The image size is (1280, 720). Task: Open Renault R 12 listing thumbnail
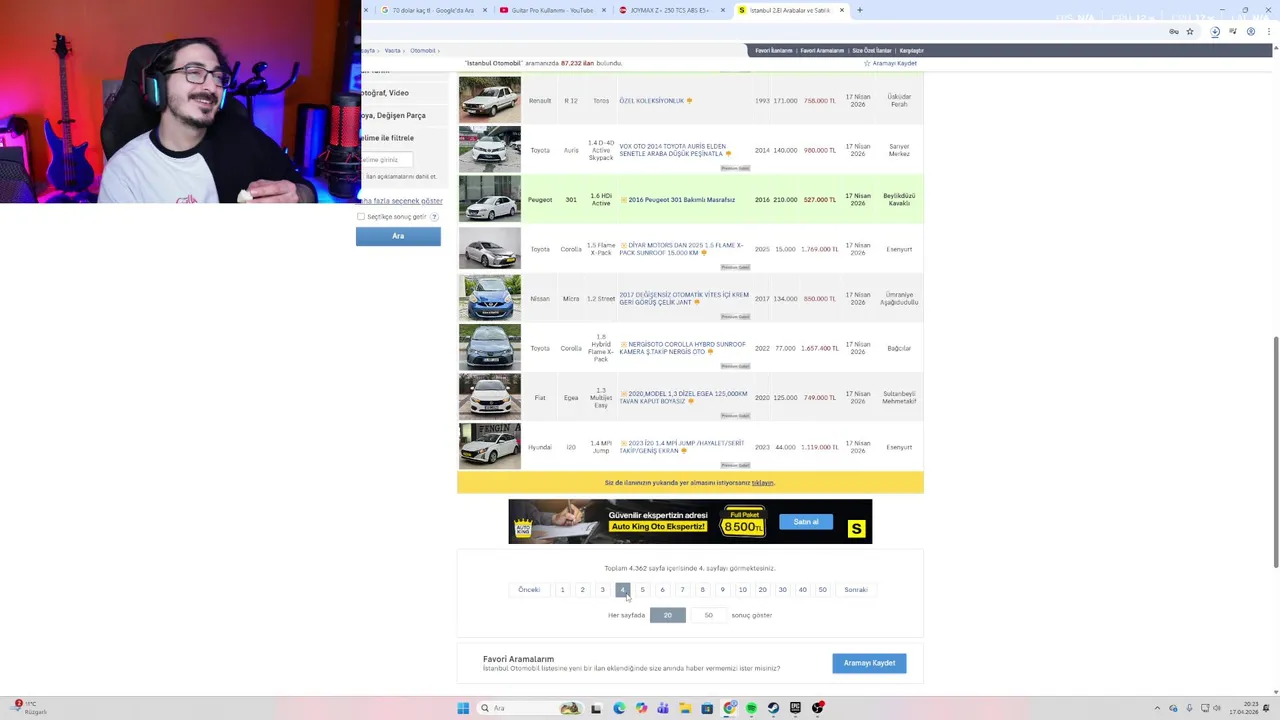coord(490,100)
